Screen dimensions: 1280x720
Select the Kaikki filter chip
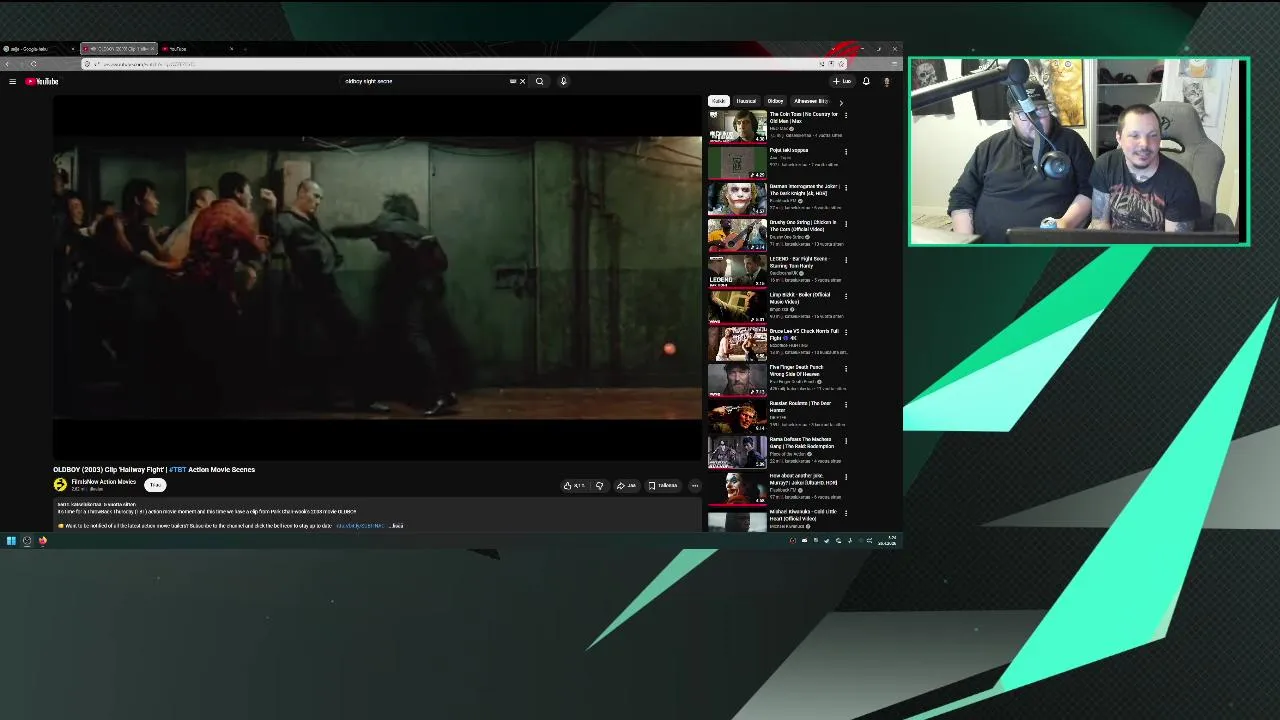pos(718,101)
